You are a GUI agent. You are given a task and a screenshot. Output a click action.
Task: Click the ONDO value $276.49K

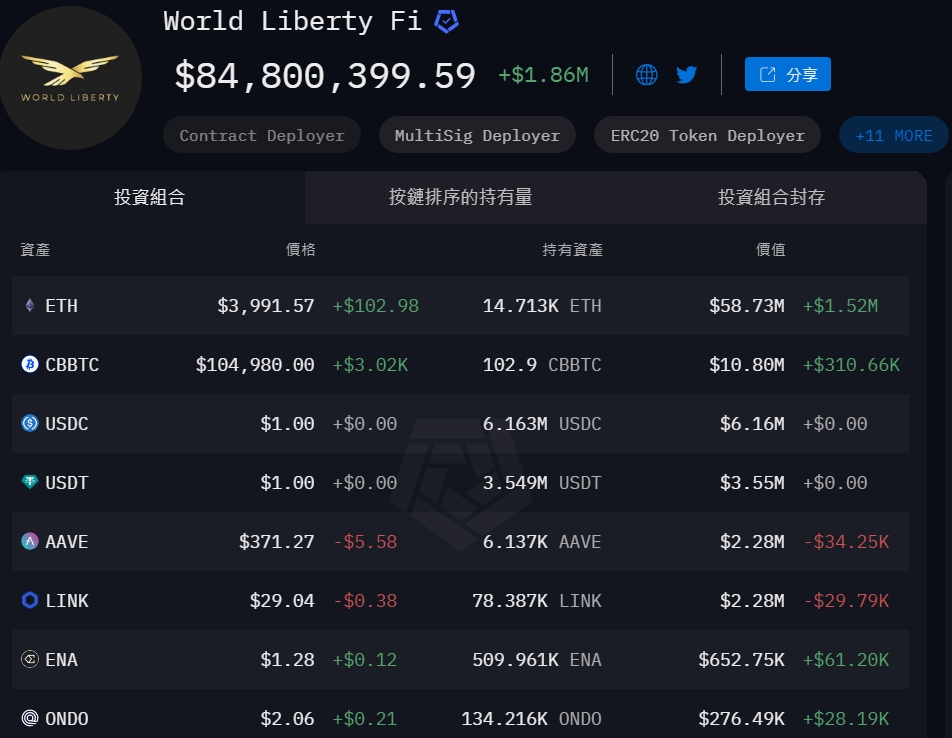click(741, 719)
